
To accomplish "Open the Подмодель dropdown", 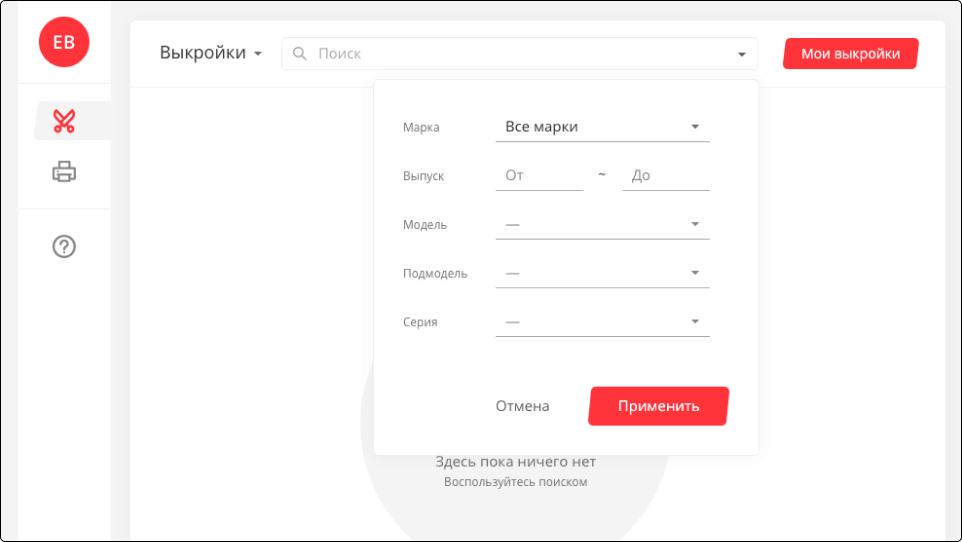I will [x=602, y=273].
